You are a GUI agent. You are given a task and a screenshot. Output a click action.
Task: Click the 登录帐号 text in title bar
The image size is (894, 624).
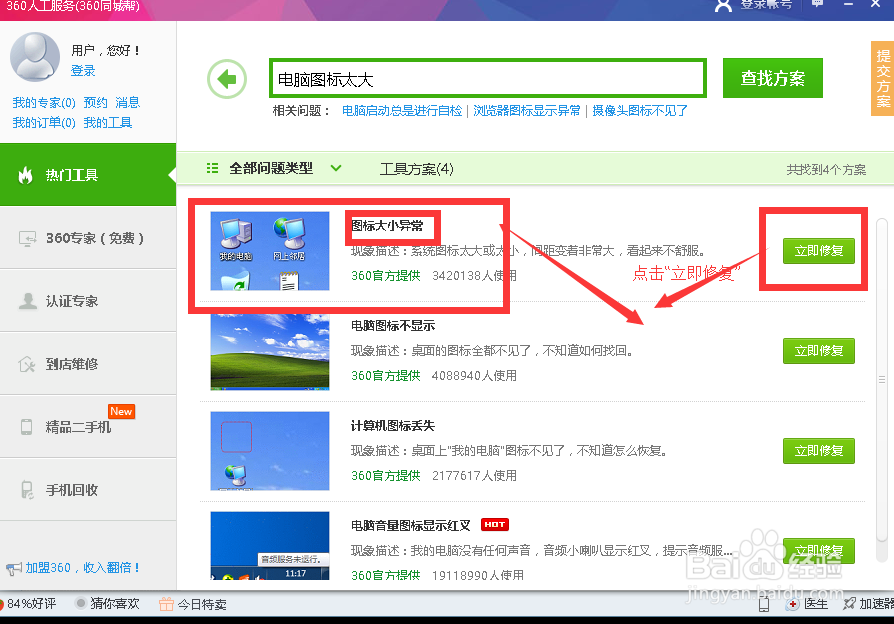pos(765,4)
